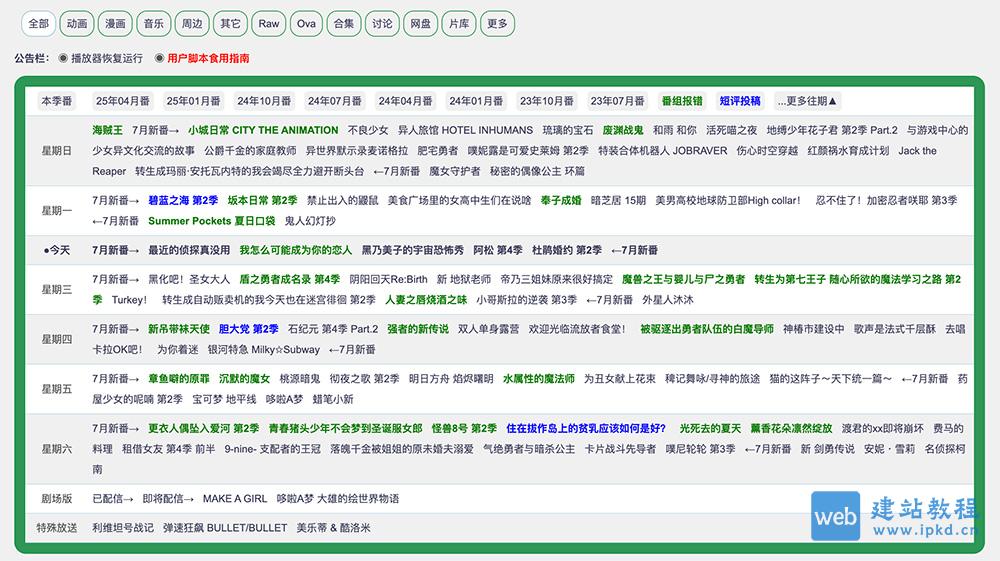Open 被驱逐出勇者队伍的白魔导师

coord(707,329)
